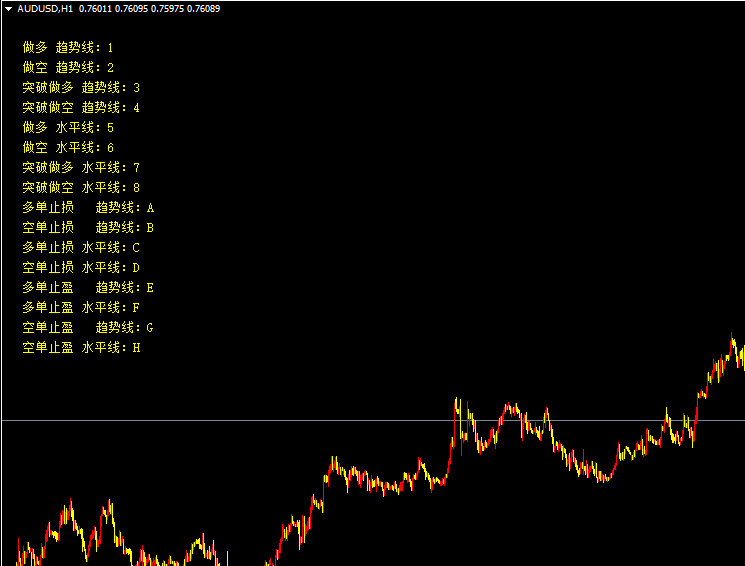Image resolution: width=745 pixels, height=566 pixels.
Task: Pick the '突破做多 水平线: 7' label
Action: 81,167
